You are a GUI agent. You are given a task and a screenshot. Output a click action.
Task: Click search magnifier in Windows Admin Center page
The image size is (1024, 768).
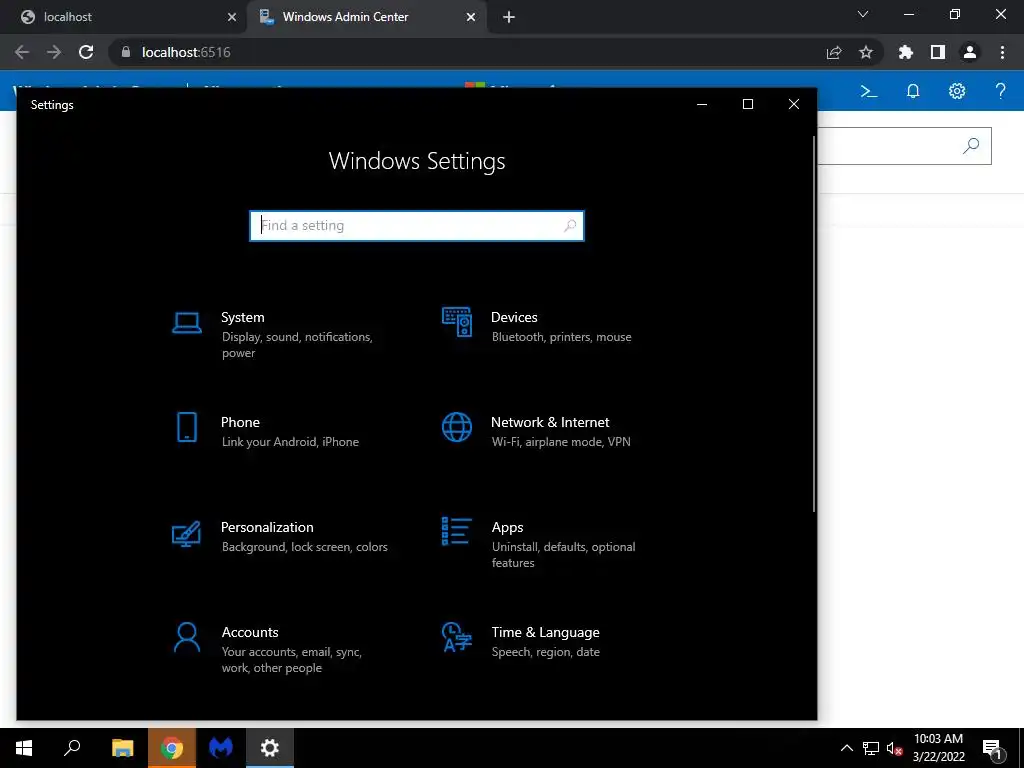click(971, 146)
